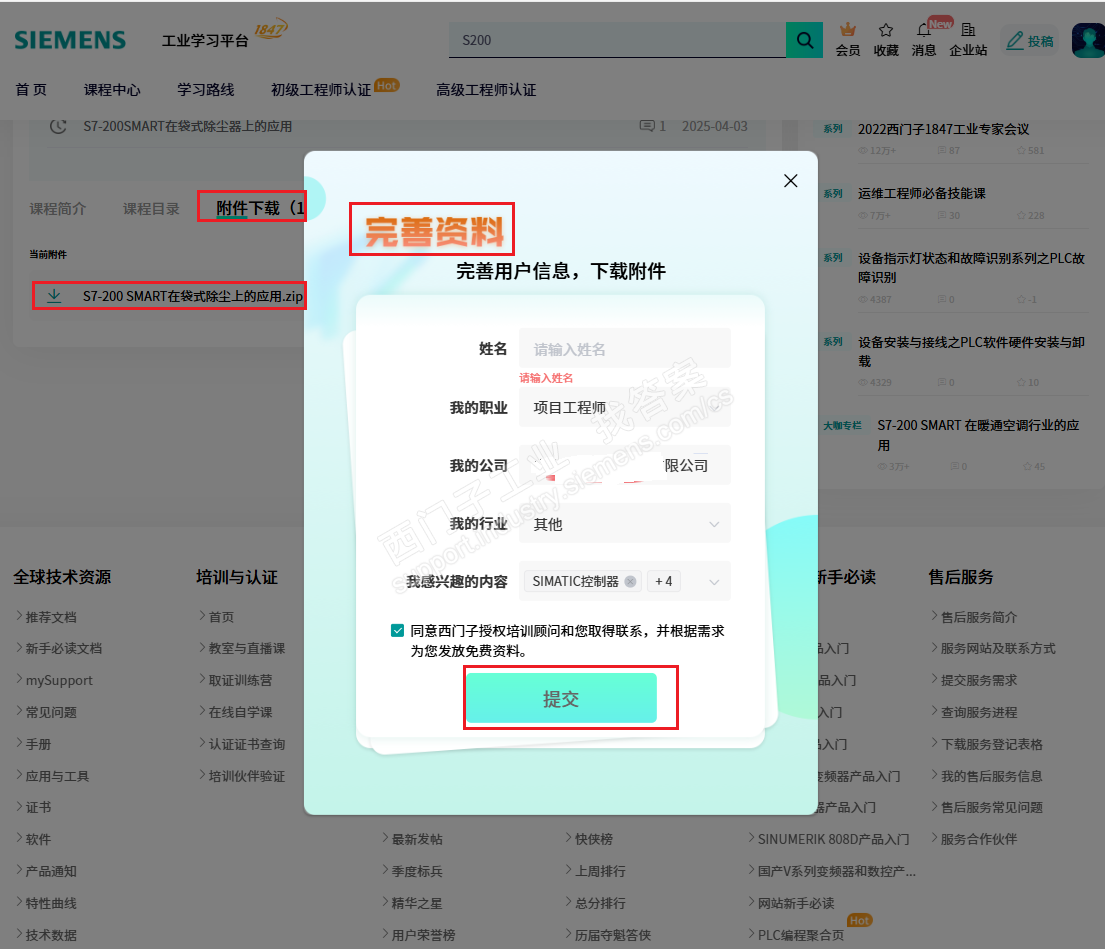This screenshot has height=949, width=1105.
Task: Open SINUMERIK 808D产品入门 link
Action: click(x=834, y=839)
